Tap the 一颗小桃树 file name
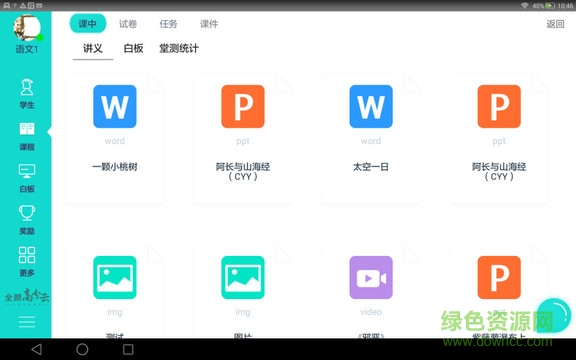Image resolution: width=576 pixels, height=360 pixels. pos(115,167)
